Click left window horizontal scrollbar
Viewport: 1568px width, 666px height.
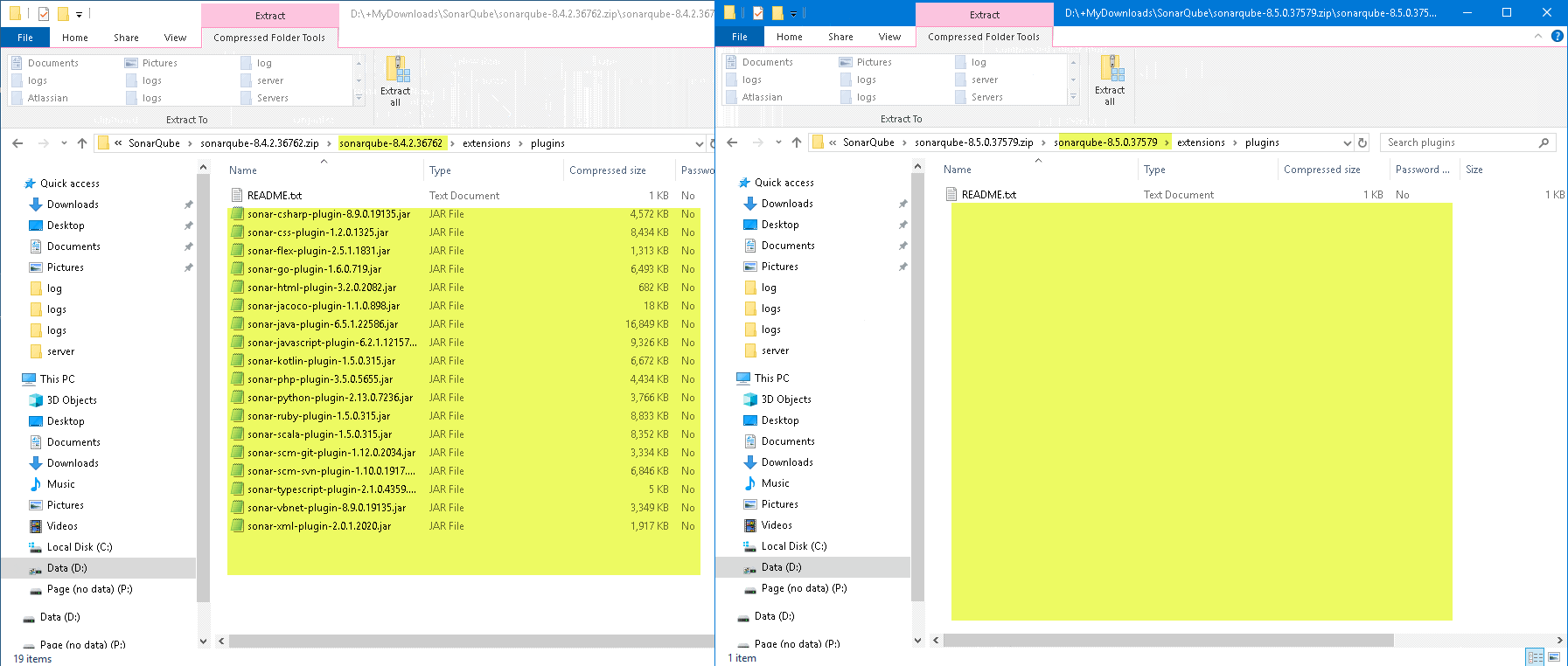click(471, 642)
